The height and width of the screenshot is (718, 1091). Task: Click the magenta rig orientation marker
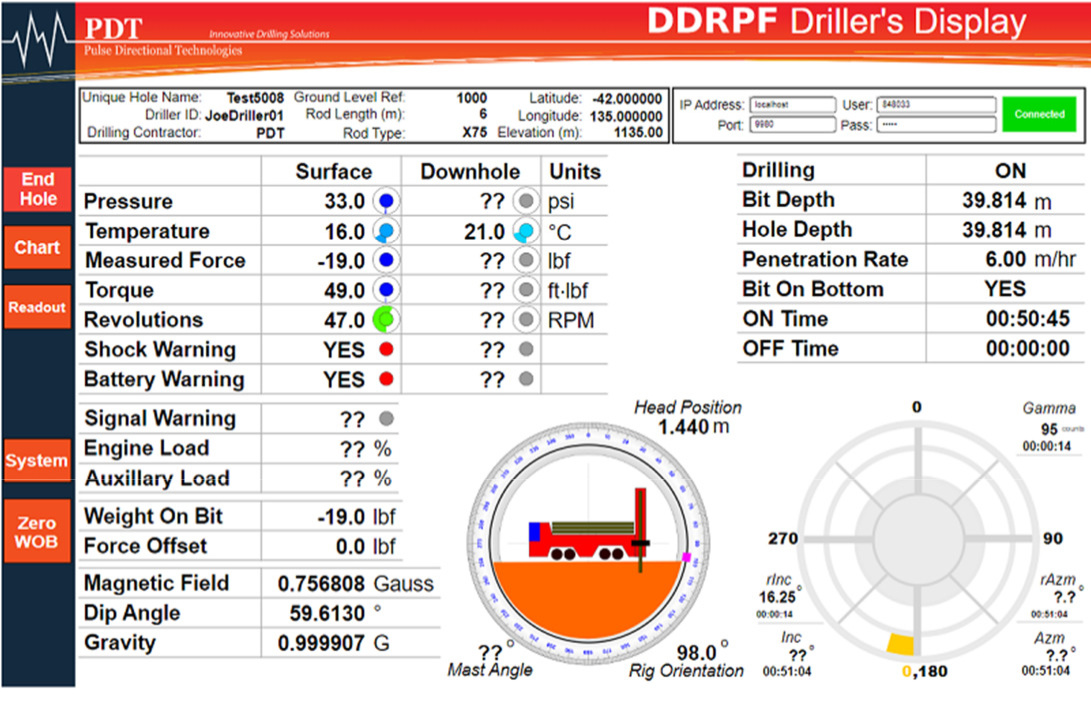[x=687, y=557]
